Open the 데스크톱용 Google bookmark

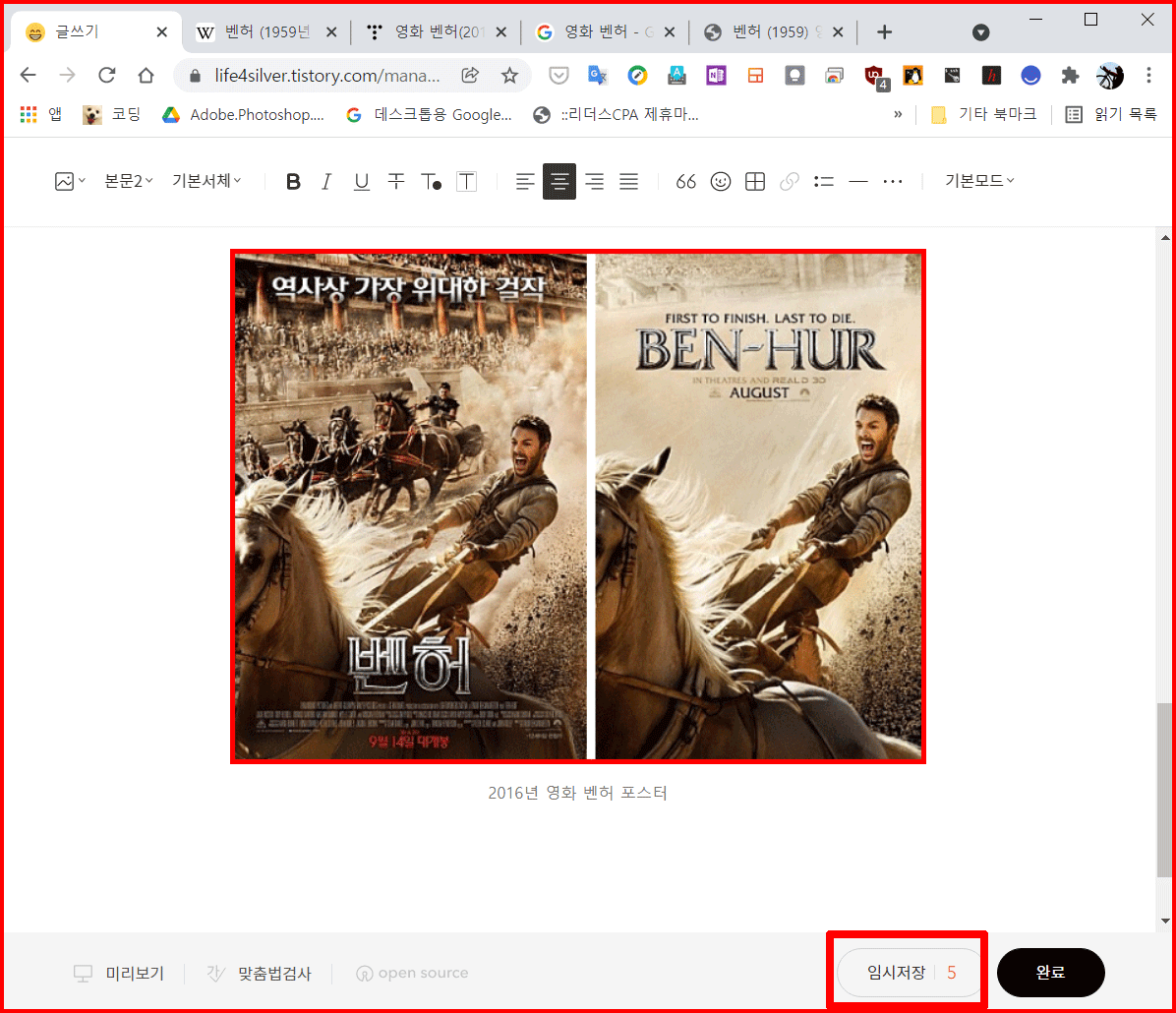(429, 115)
